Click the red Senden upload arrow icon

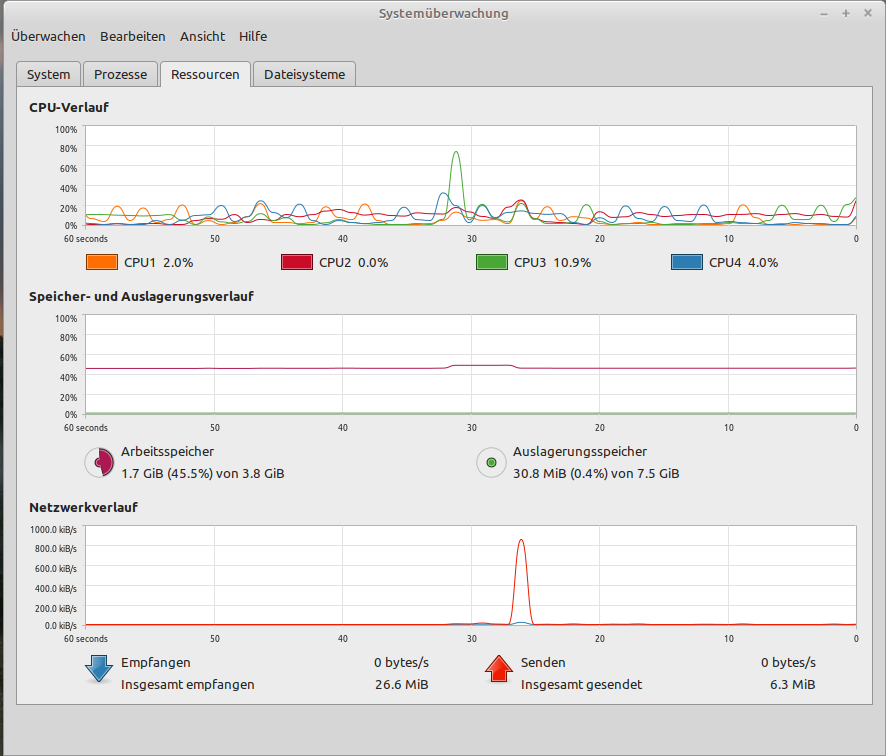[499, 669]
